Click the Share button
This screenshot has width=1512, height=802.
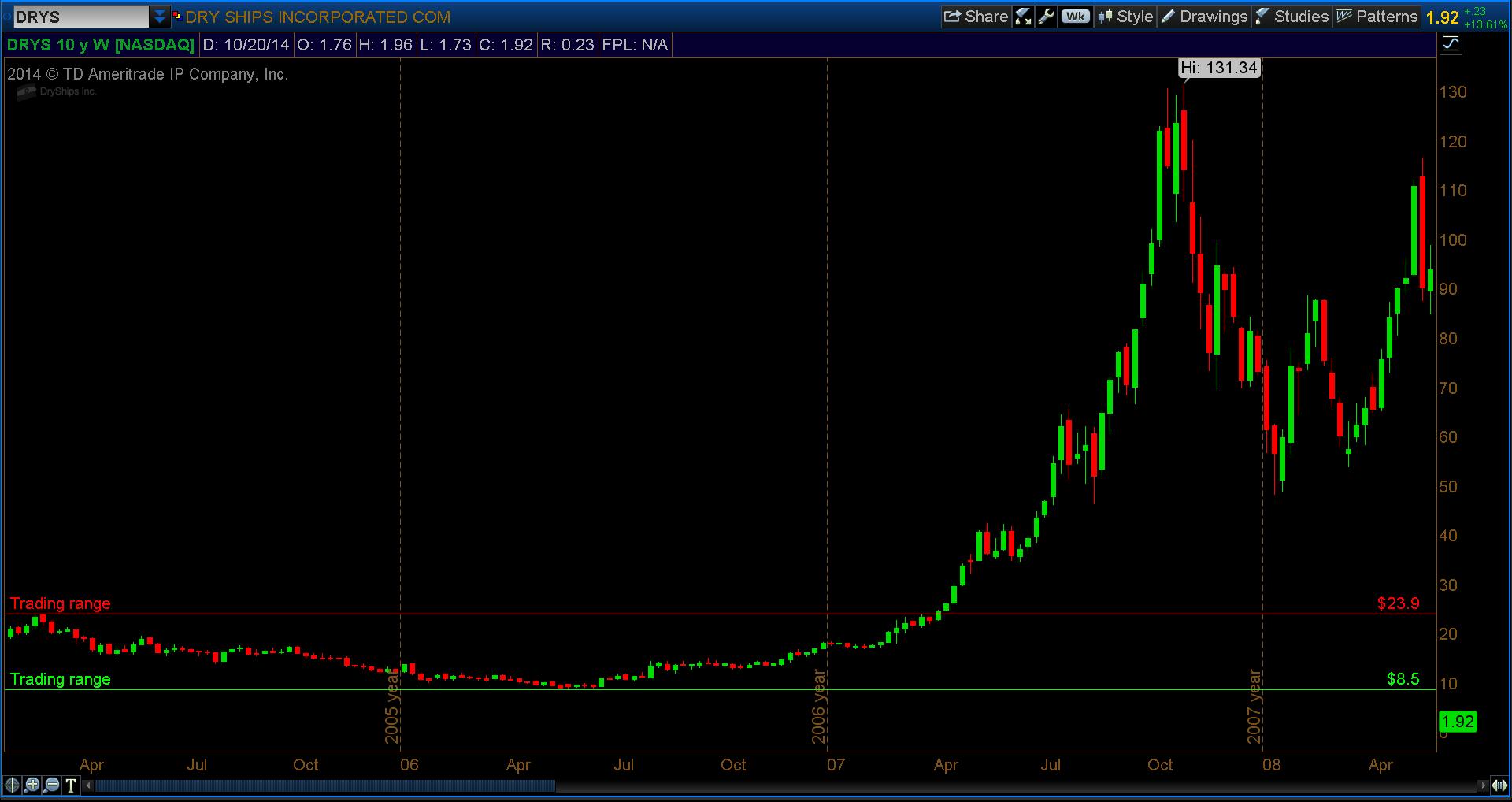tap(976, 17)
